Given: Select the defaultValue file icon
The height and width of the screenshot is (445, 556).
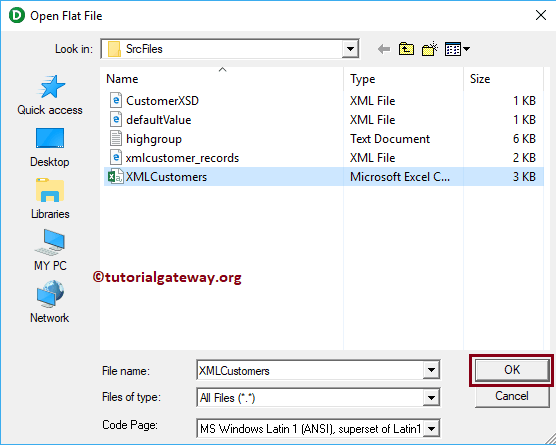Looking at the screenshot, I should [116, 119].
